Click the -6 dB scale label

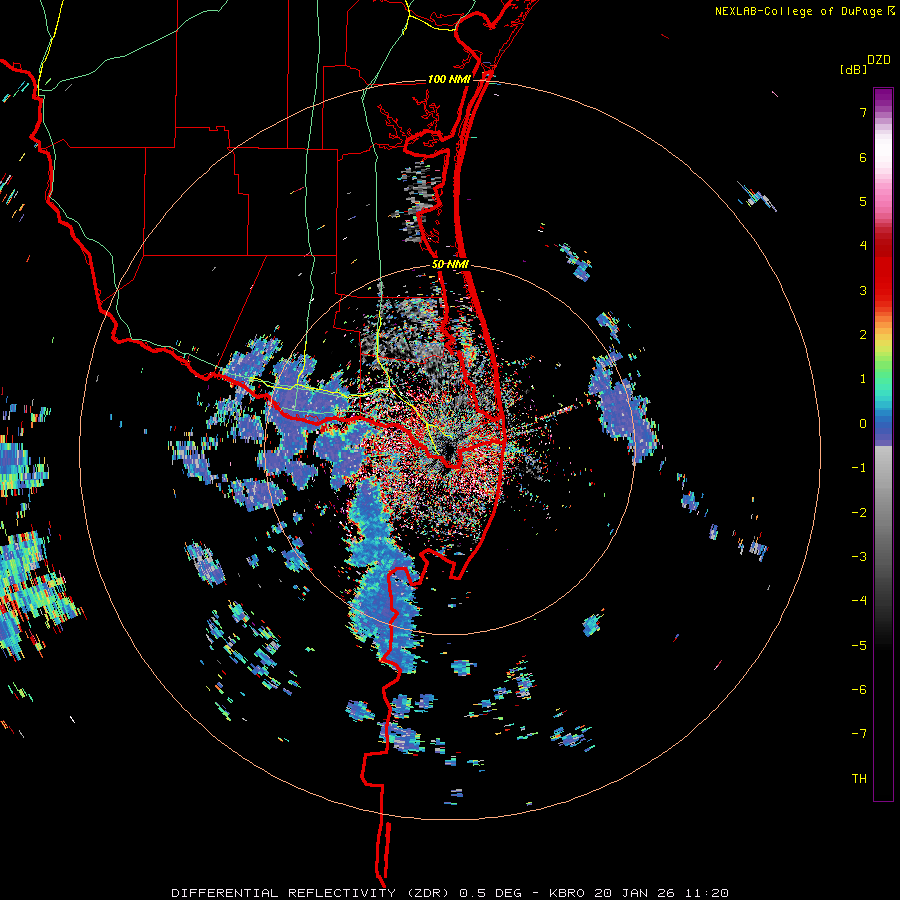(859, 690)
